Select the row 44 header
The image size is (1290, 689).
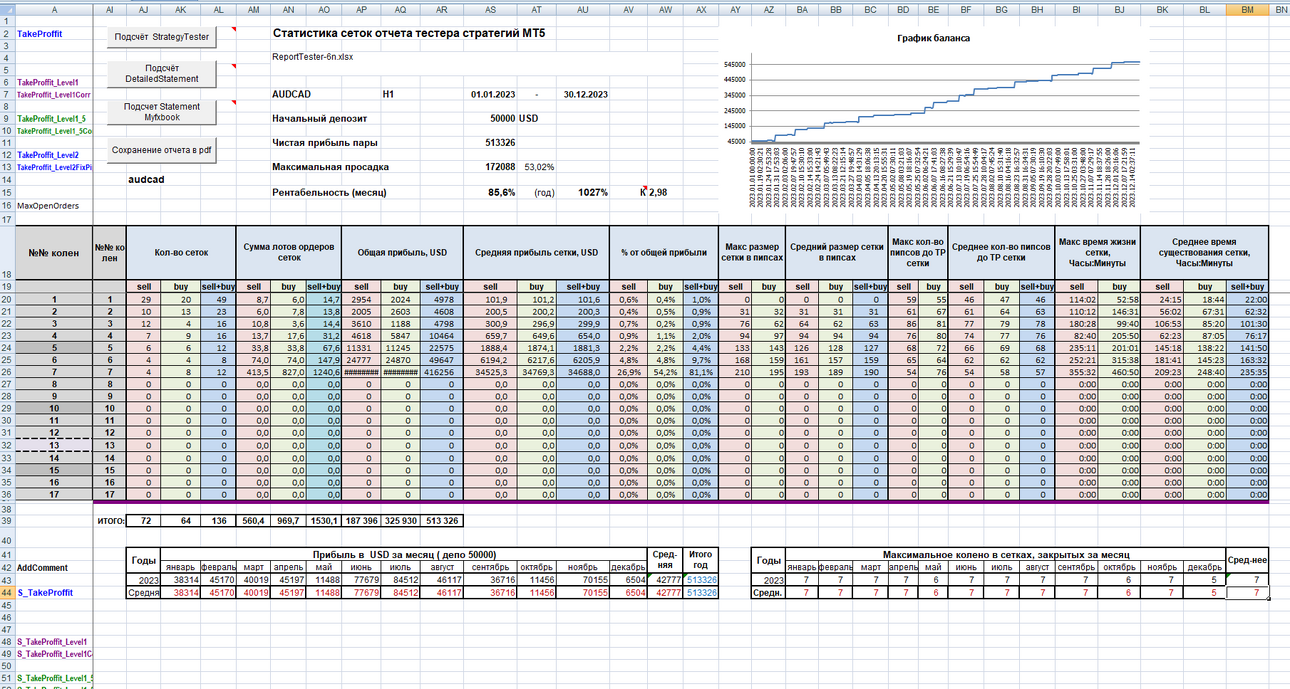(7, 593)
